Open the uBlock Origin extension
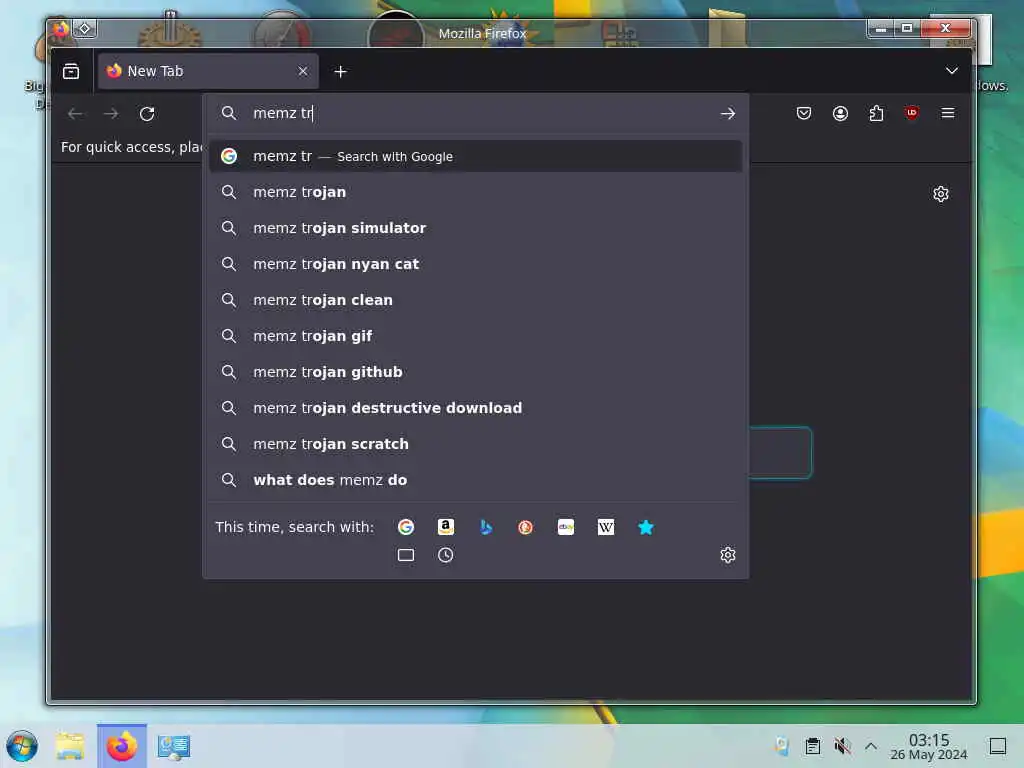 coord(912,113)
